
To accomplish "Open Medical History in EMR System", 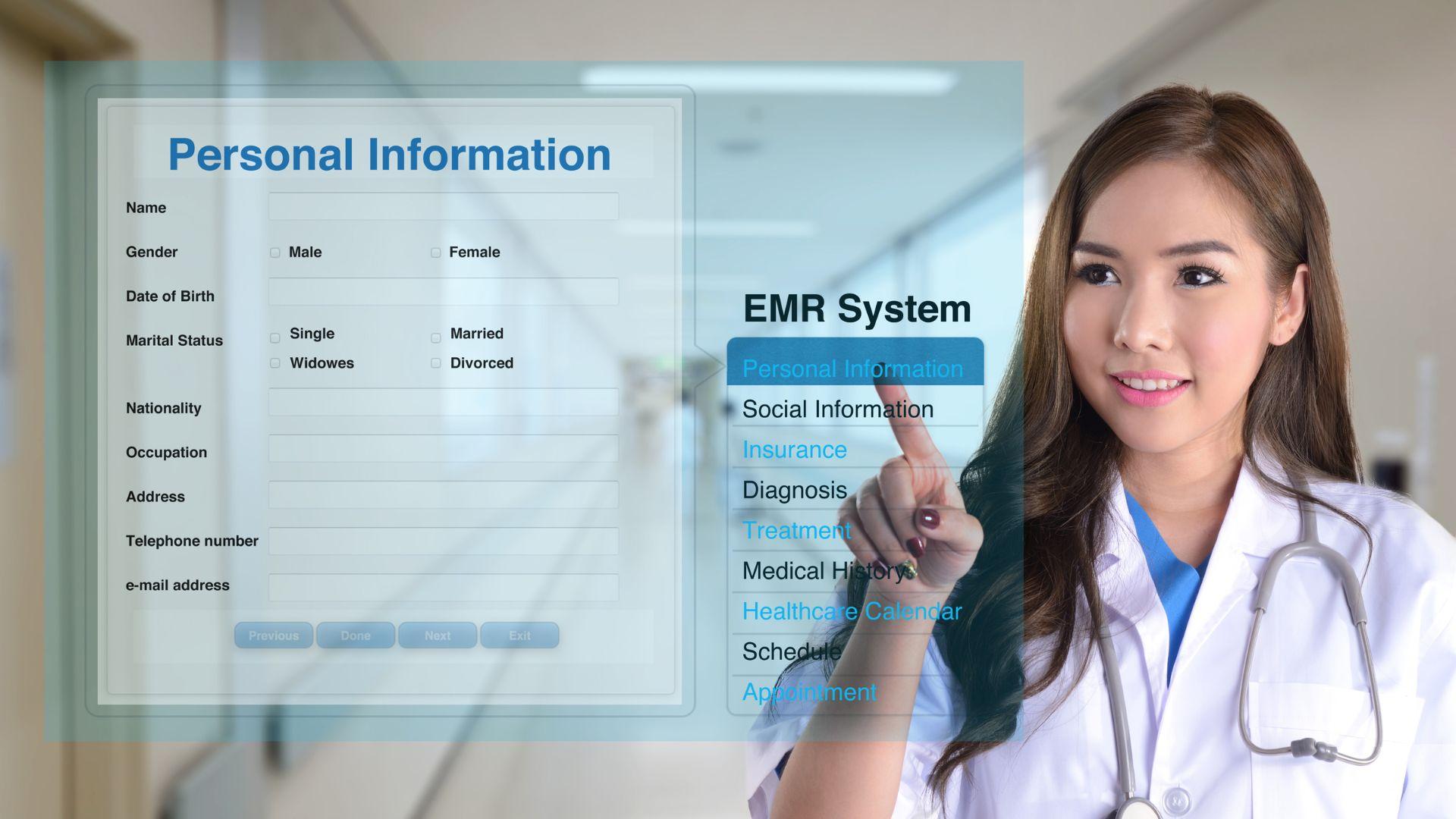I will (x=820, y=571).
